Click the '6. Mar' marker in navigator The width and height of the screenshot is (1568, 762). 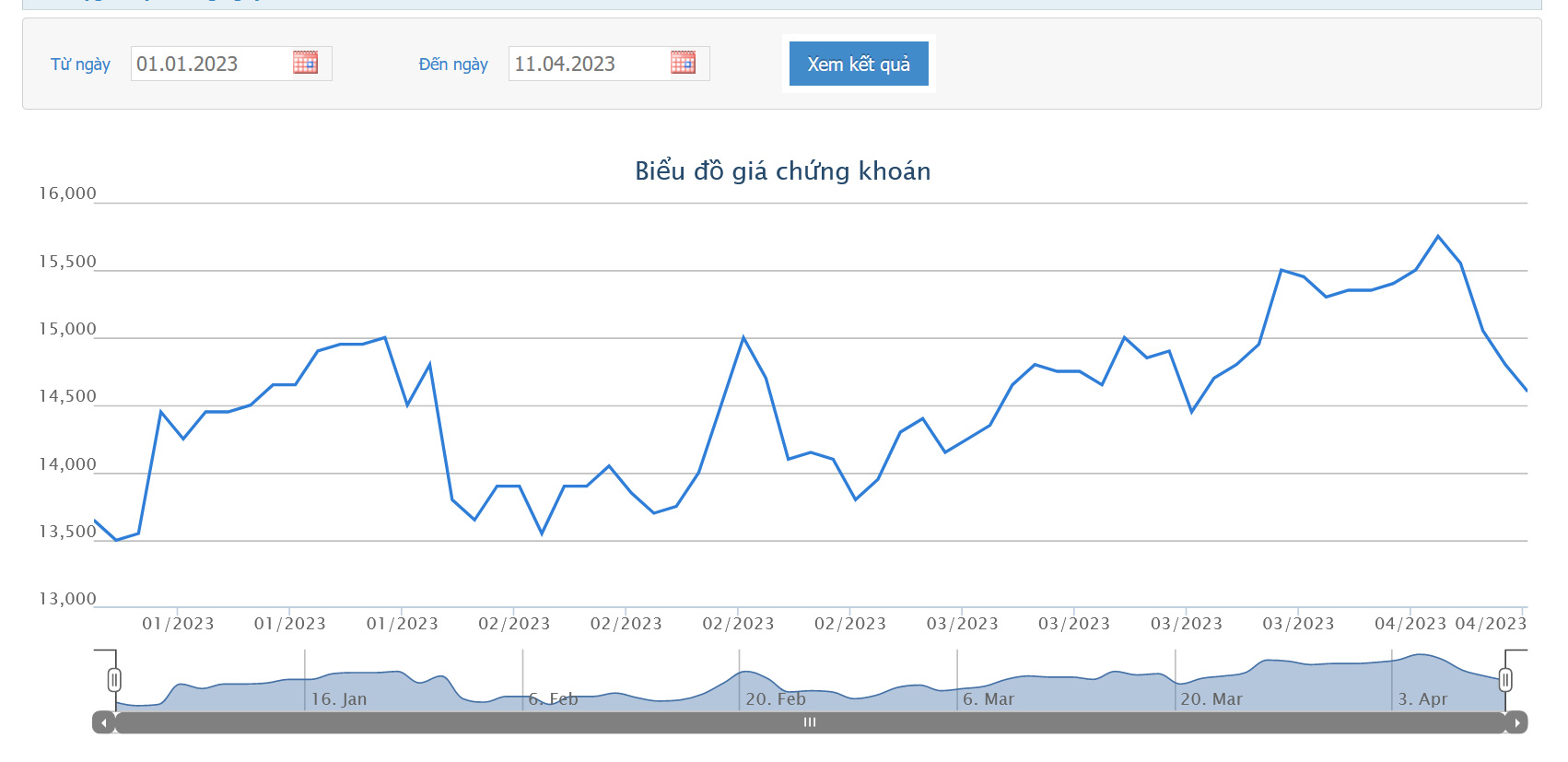(x=988, y=699)
